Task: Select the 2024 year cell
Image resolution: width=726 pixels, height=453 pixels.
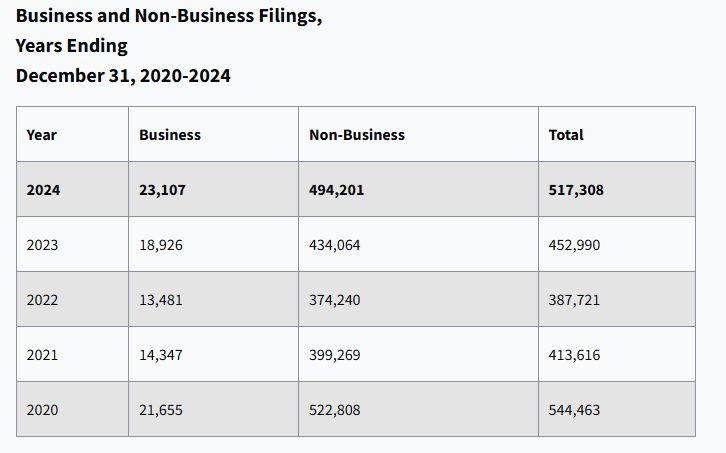Action: (x=43, y=190)
